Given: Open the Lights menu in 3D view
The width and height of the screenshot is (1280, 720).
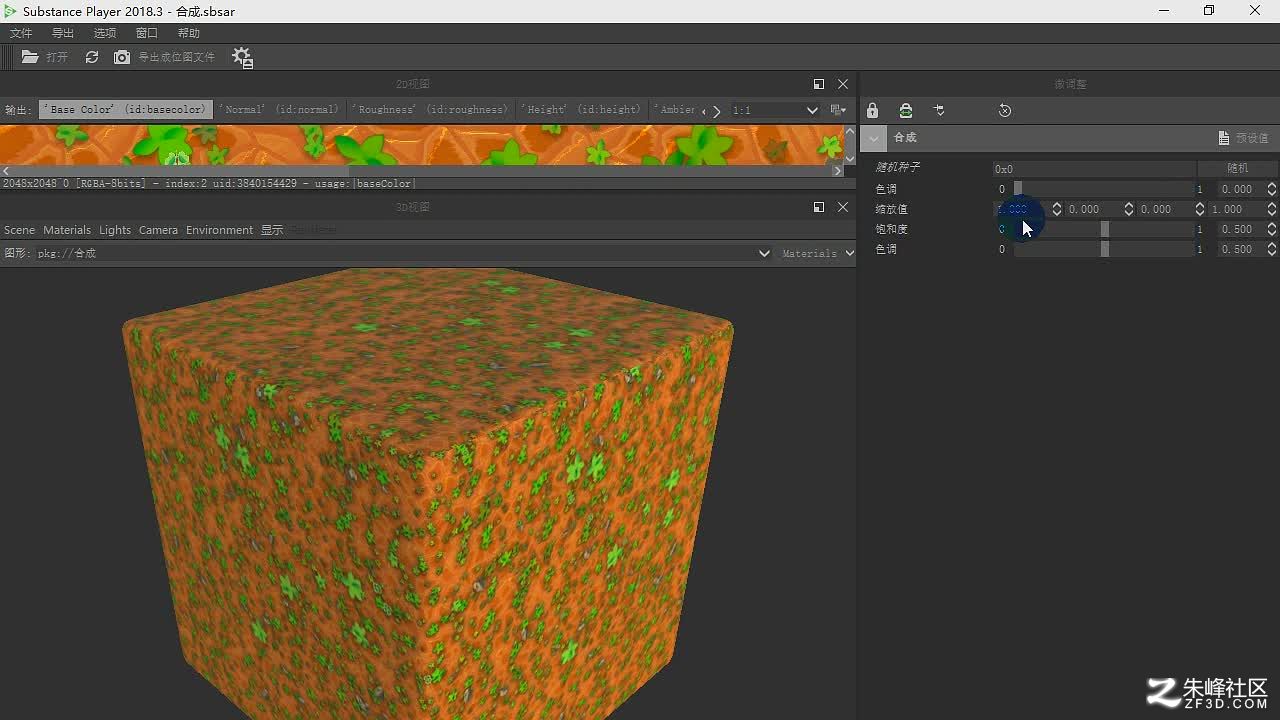Looking at the screenshot, I should point(115,230).
